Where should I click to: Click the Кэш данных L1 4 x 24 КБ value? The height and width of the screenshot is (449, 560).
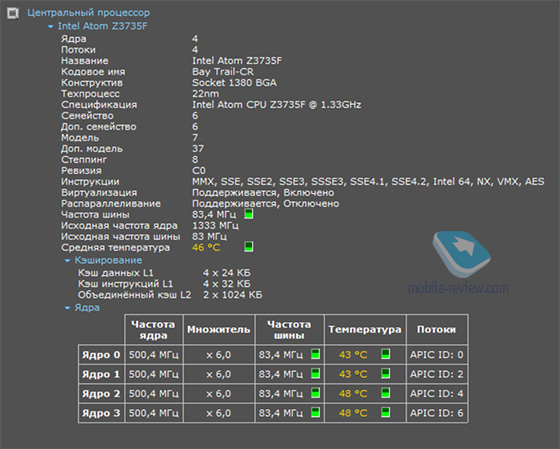pos(226,273)
